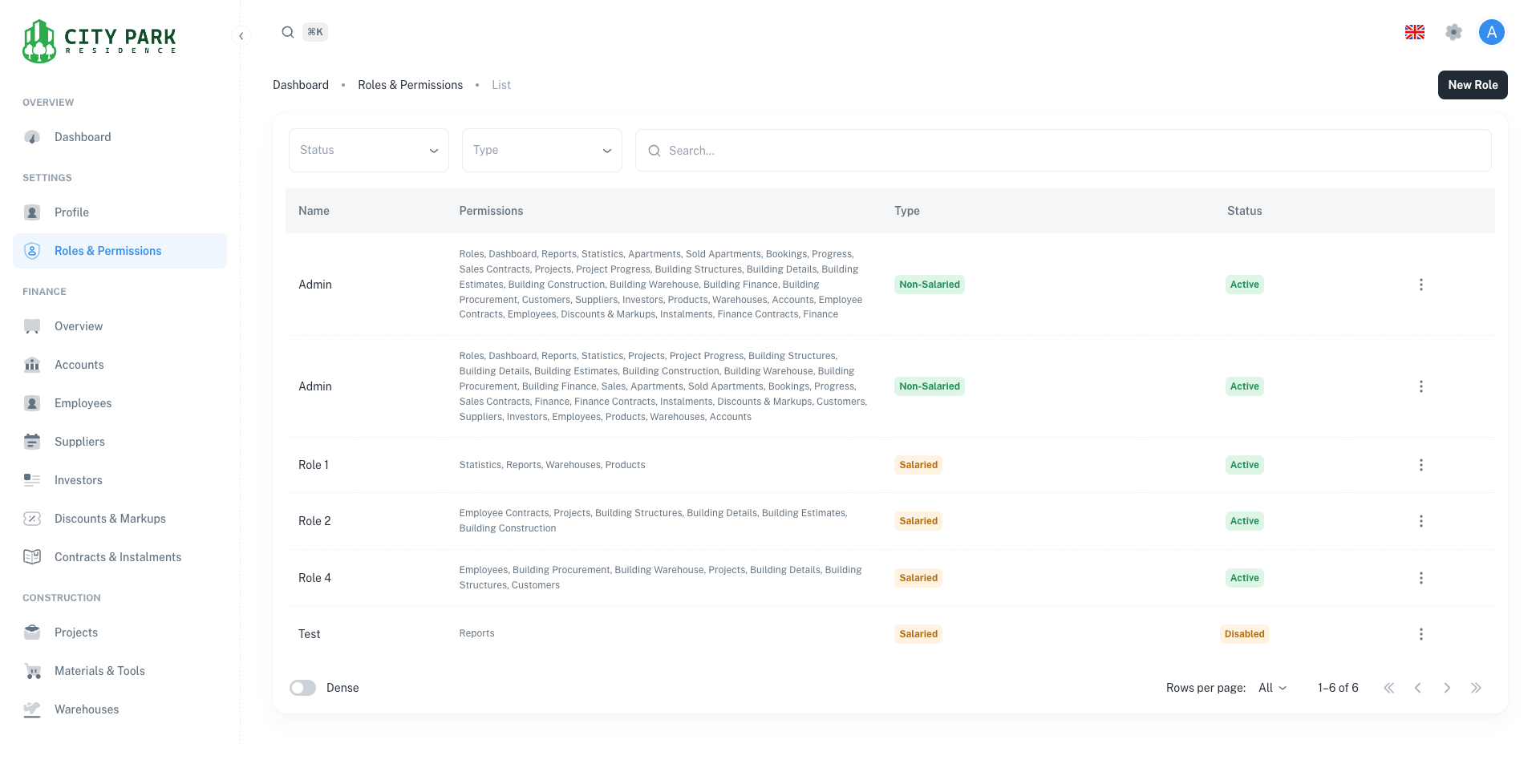The height and width of the screenshot is (784, 1540).
Task: Toggle the Dense table switch
Action: tap(303, 688)
